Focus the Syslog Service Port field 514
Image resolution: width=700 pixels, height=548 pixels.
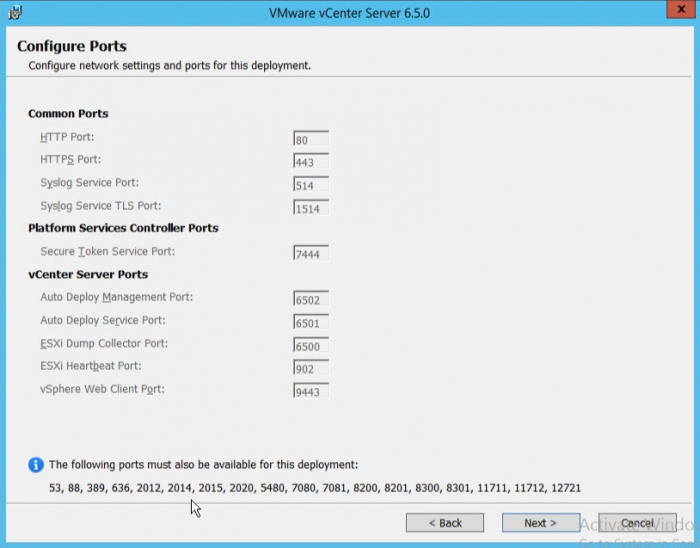click(x=311, y=184)
